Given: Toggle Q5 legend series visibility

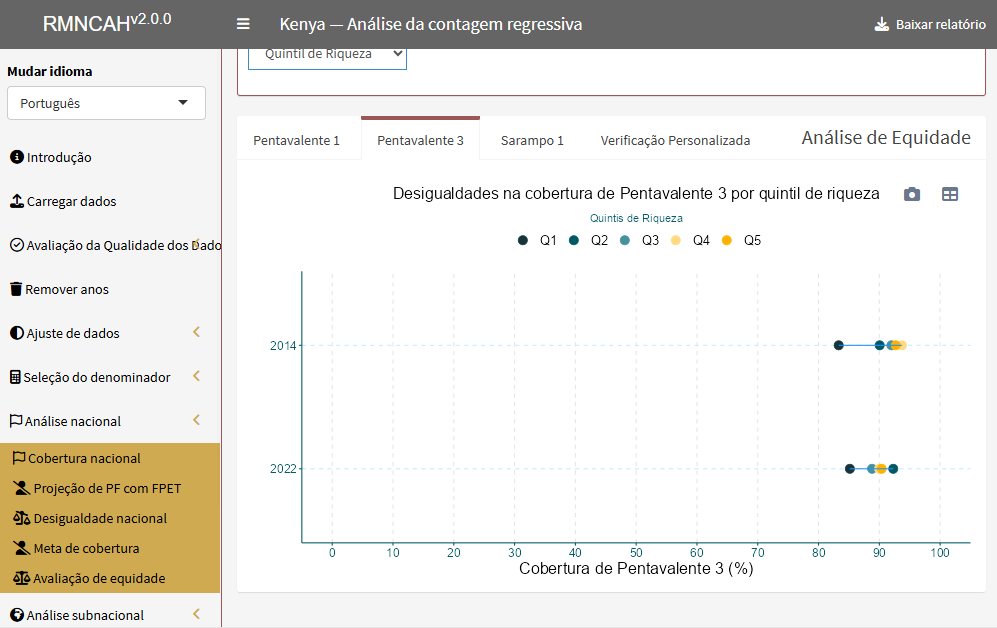Looking at the screenshot, I should [x=741, y=240].
